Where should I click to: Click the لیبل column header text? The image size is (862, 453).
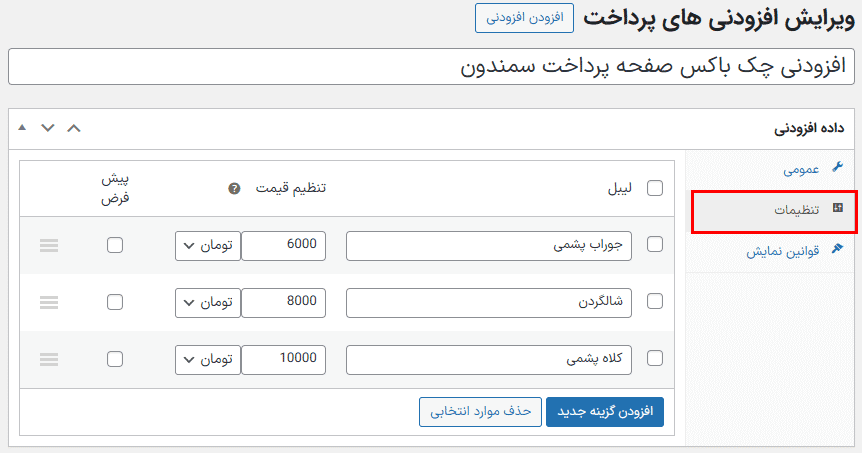pyautogui.click(x=620, y=189)
